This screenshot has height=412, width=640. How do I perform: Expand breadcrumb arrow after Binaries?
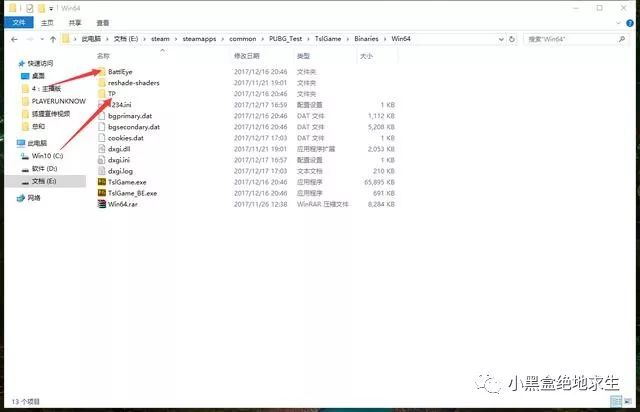click(385, 39)
